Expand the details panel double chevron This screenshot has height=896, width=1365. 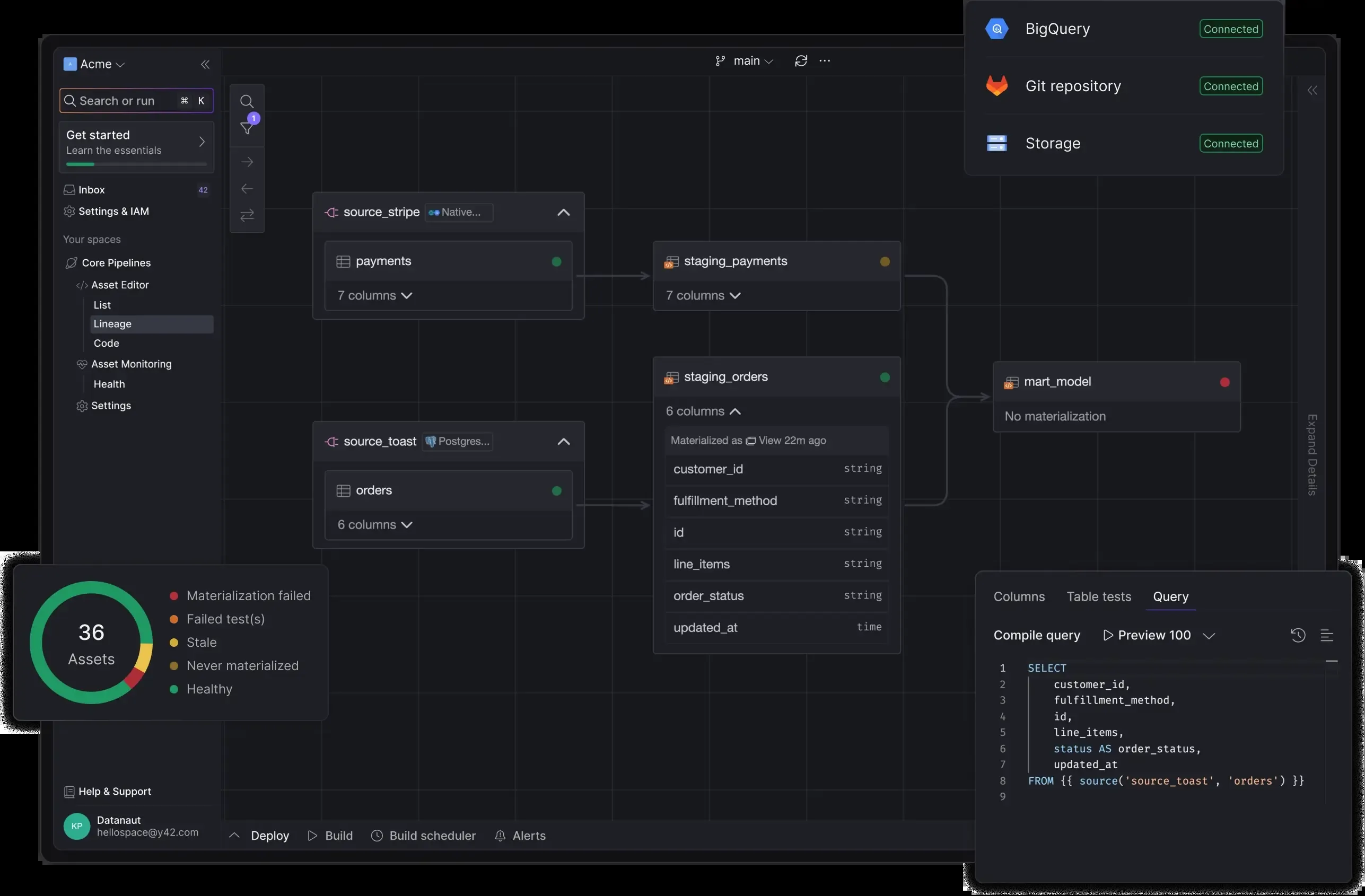coord(1312,90)
